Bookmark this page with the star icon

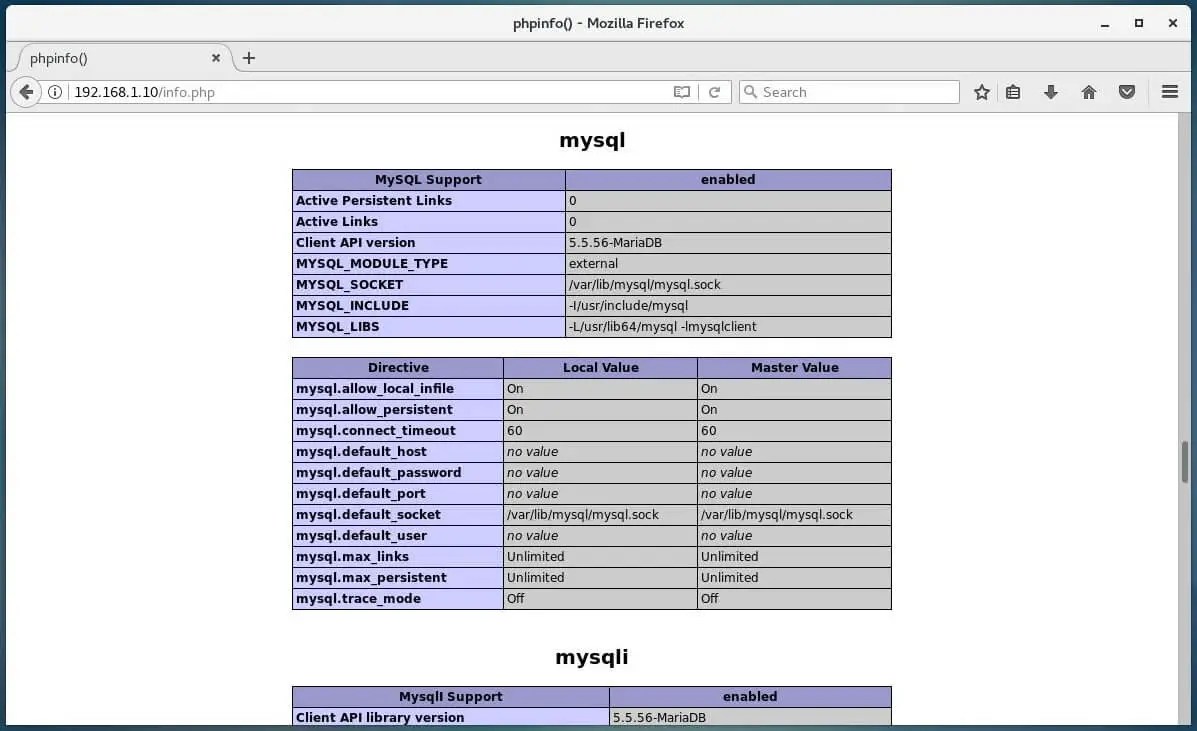coord(981,92)
